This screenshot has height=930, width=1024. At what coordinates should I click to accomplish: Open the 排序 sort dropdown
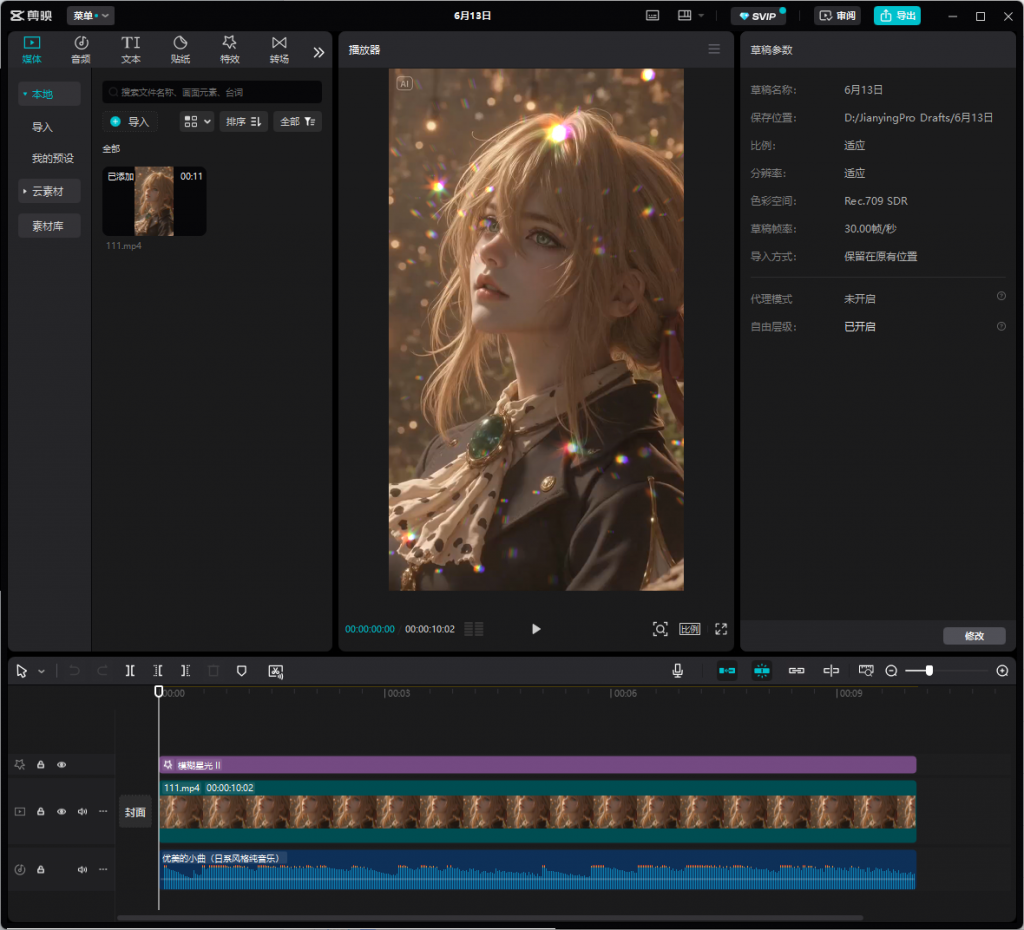243,121
